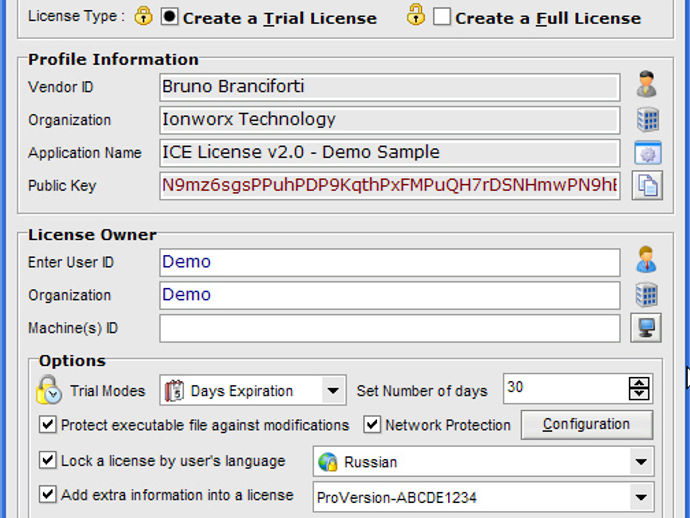Click the Days Expiration text in combo
Viewport: 690px width, 518px height.
(x=242, y=391)
